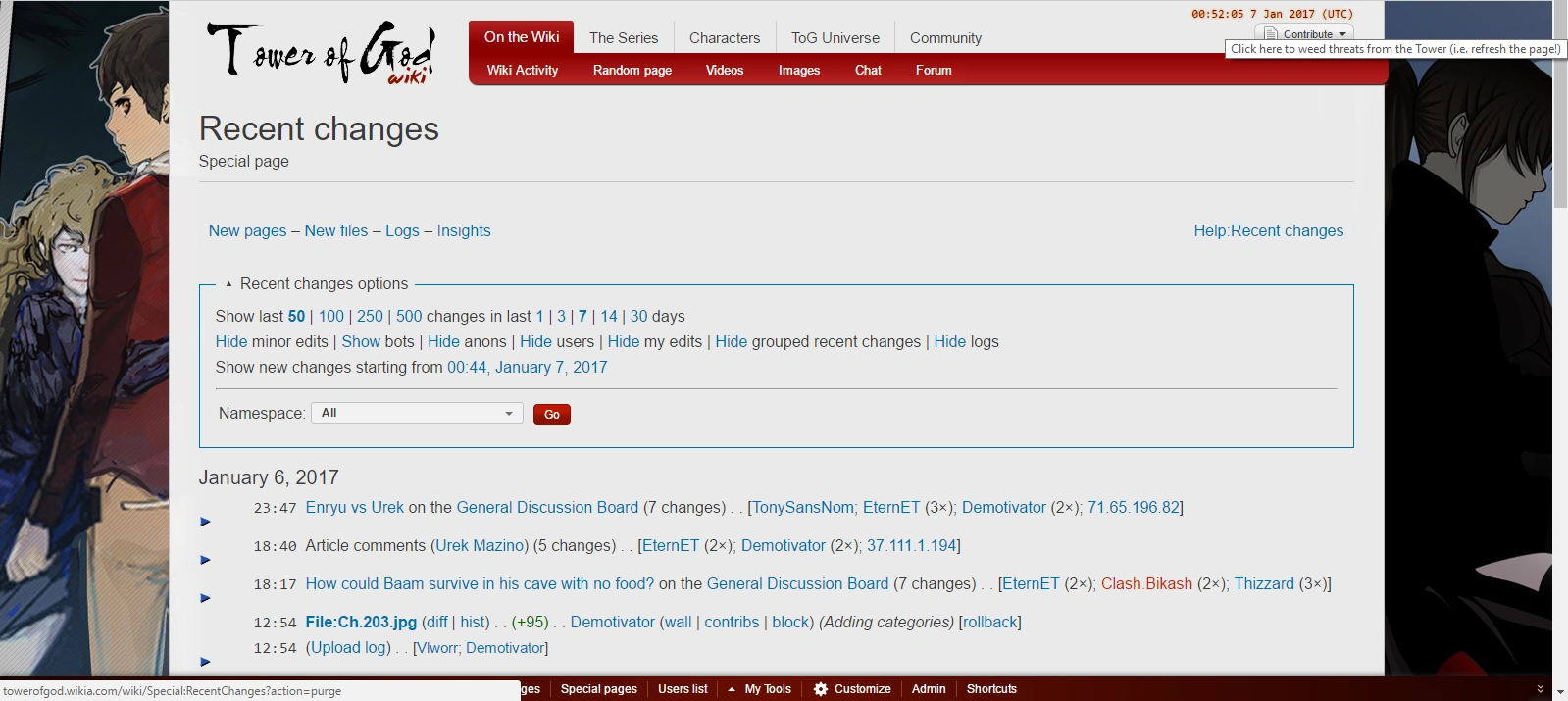Expand the Upload log group arrow
Viewport: 1568px width, 701px height.
pyautogui.click(x=205, y=662)
